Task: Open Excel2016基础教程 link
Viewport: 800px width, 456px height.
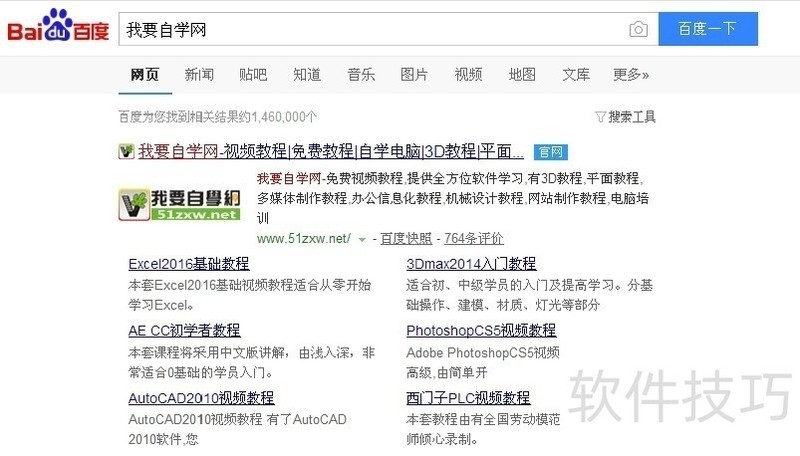Action: click(x=189, y=264)
